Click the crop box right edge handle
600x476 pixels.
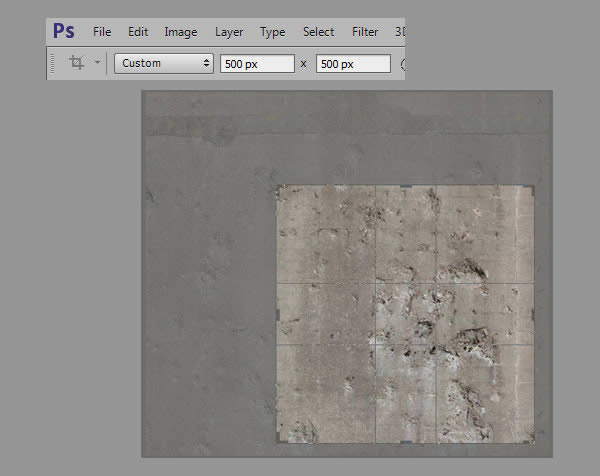(x=535, y=315)
